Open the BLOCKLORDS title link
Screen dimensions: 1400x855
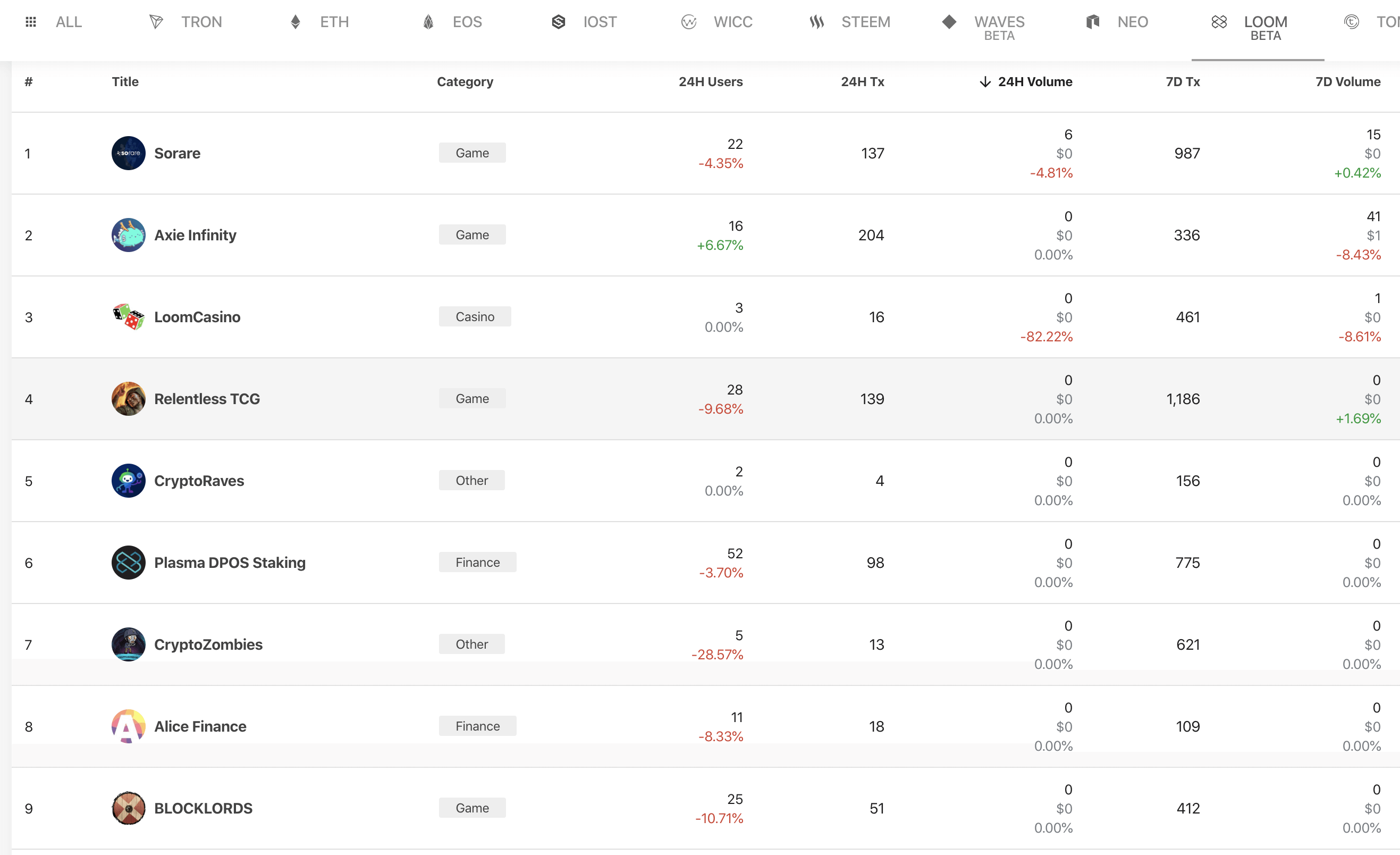pos(204,808)
